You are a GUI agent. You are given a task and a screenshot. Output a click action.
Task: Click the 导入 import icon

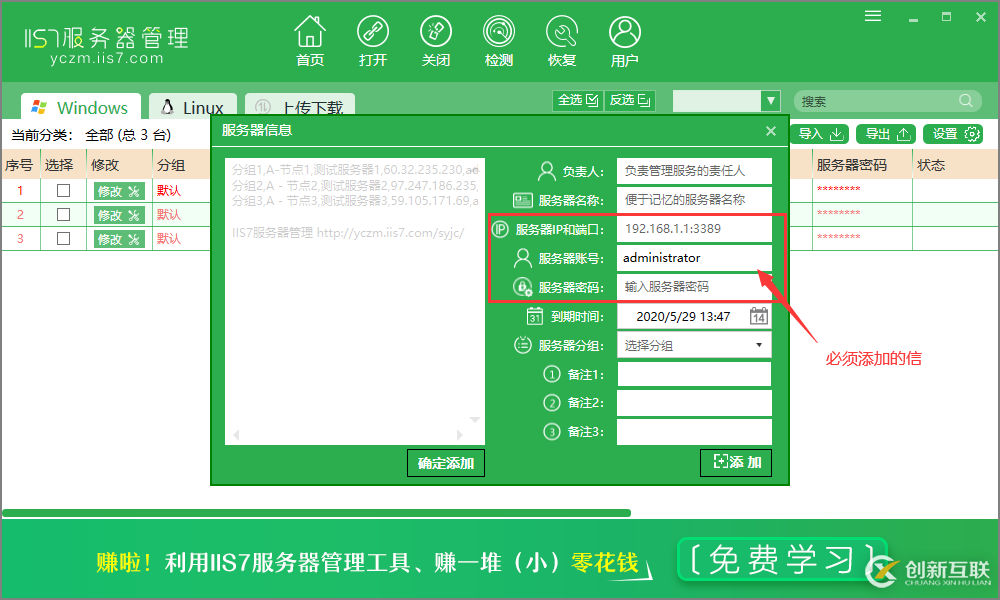coord(820,133)
